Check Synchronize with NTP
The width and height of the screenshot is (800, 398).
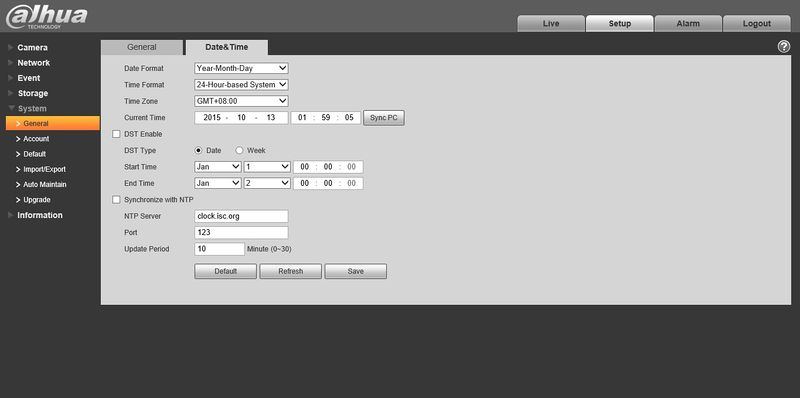pos(116,200)
